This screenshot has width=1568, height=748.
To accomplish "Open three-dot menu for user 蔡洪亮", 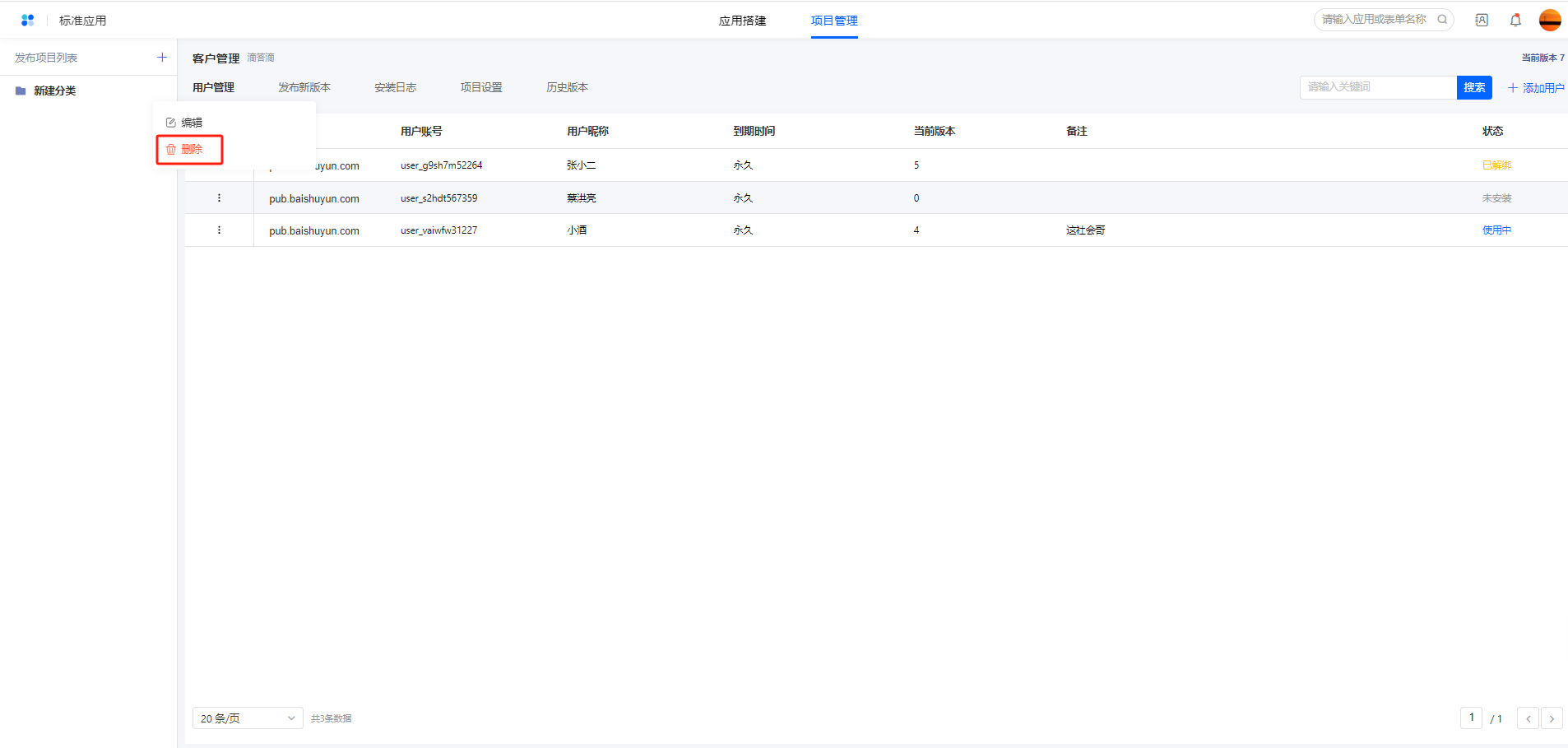I will [219, 198].
